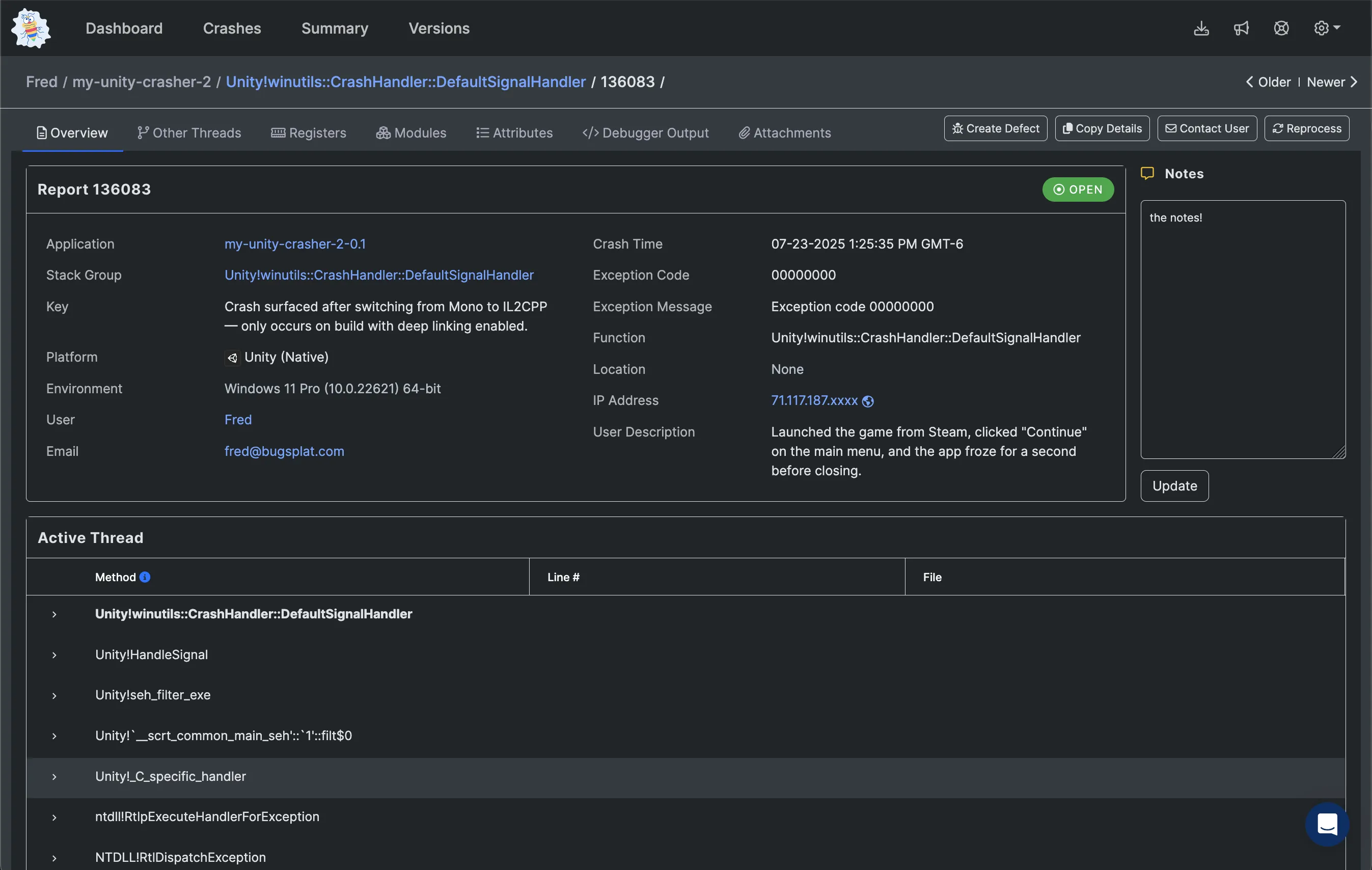Image resolution: width=1372 pixels, height=870 pixels.
Task: Click the email fred@bugsplat.com
Action: (284, 451)
